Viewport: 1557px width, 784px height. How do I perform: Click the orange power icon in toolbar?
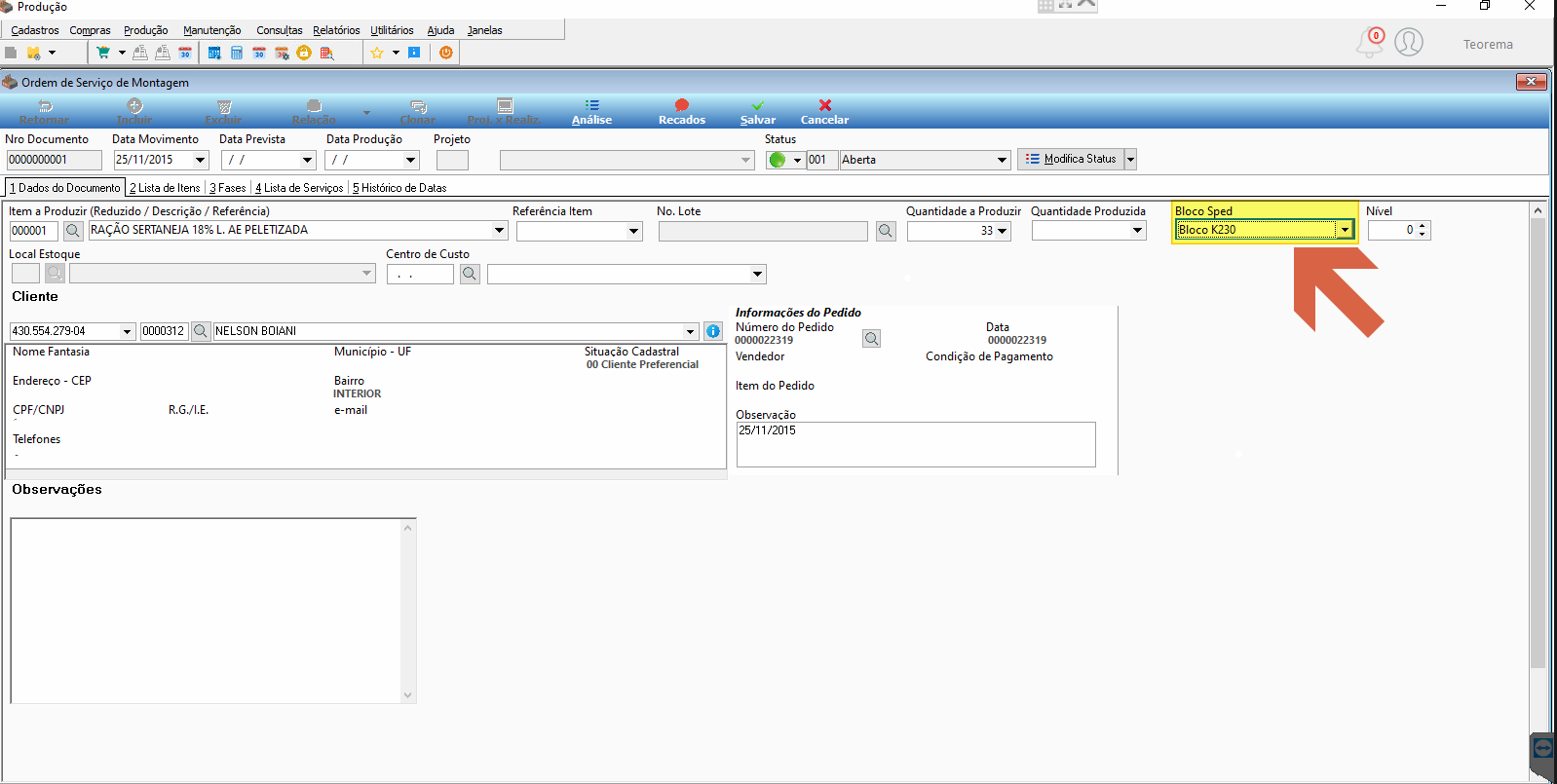click(446, 53)
